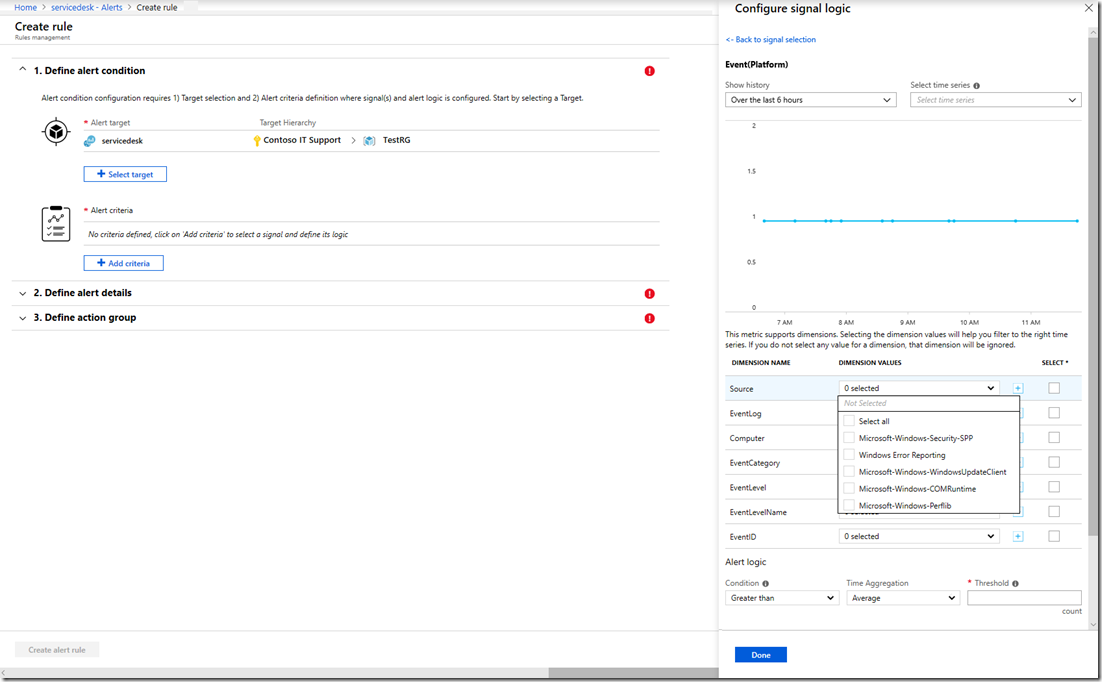Click the info icon next to Threshold

click(1016, 584)
